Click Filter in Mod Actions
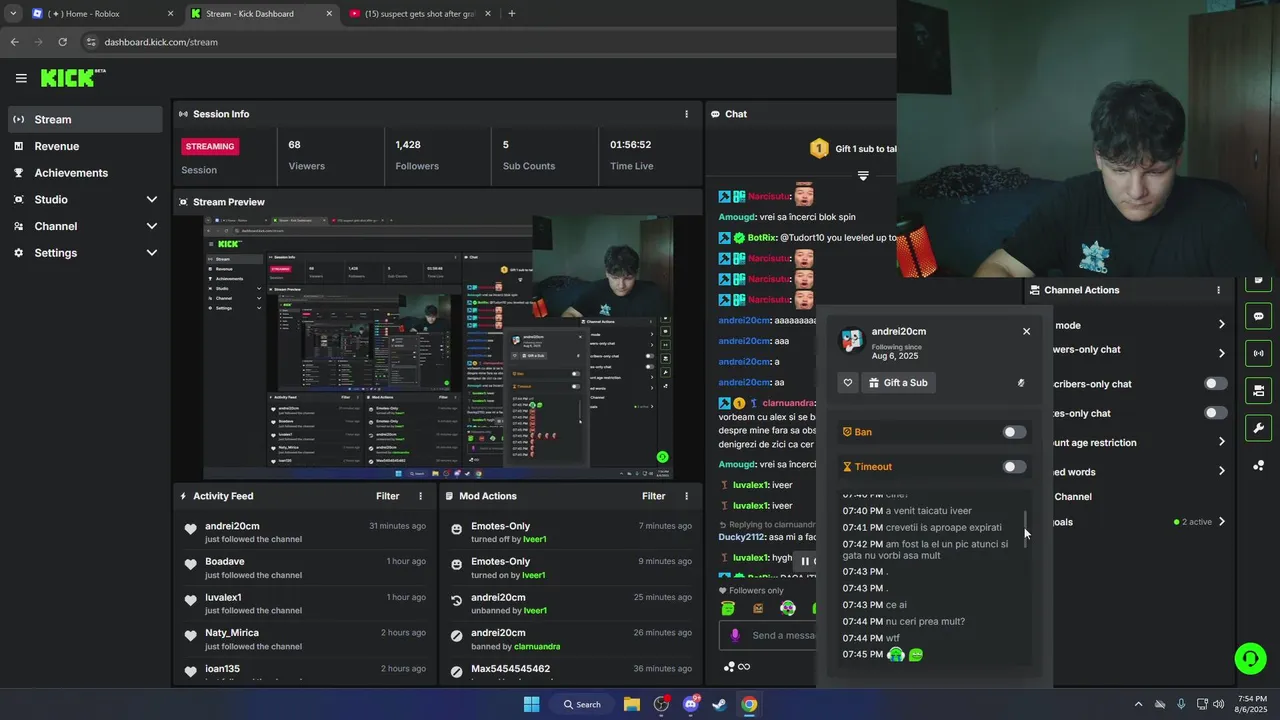 [654, 496]
